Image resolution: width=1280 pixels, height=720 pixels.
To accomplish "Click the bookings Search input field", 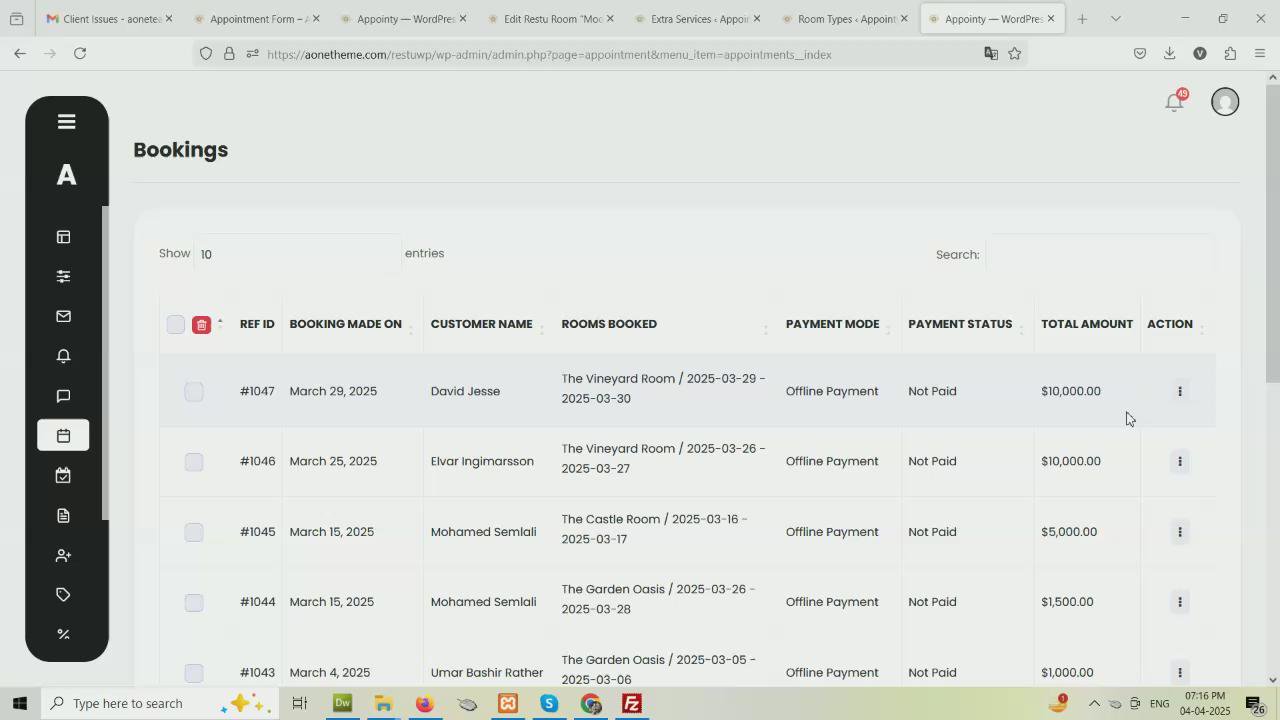I will coord(1100,254).
